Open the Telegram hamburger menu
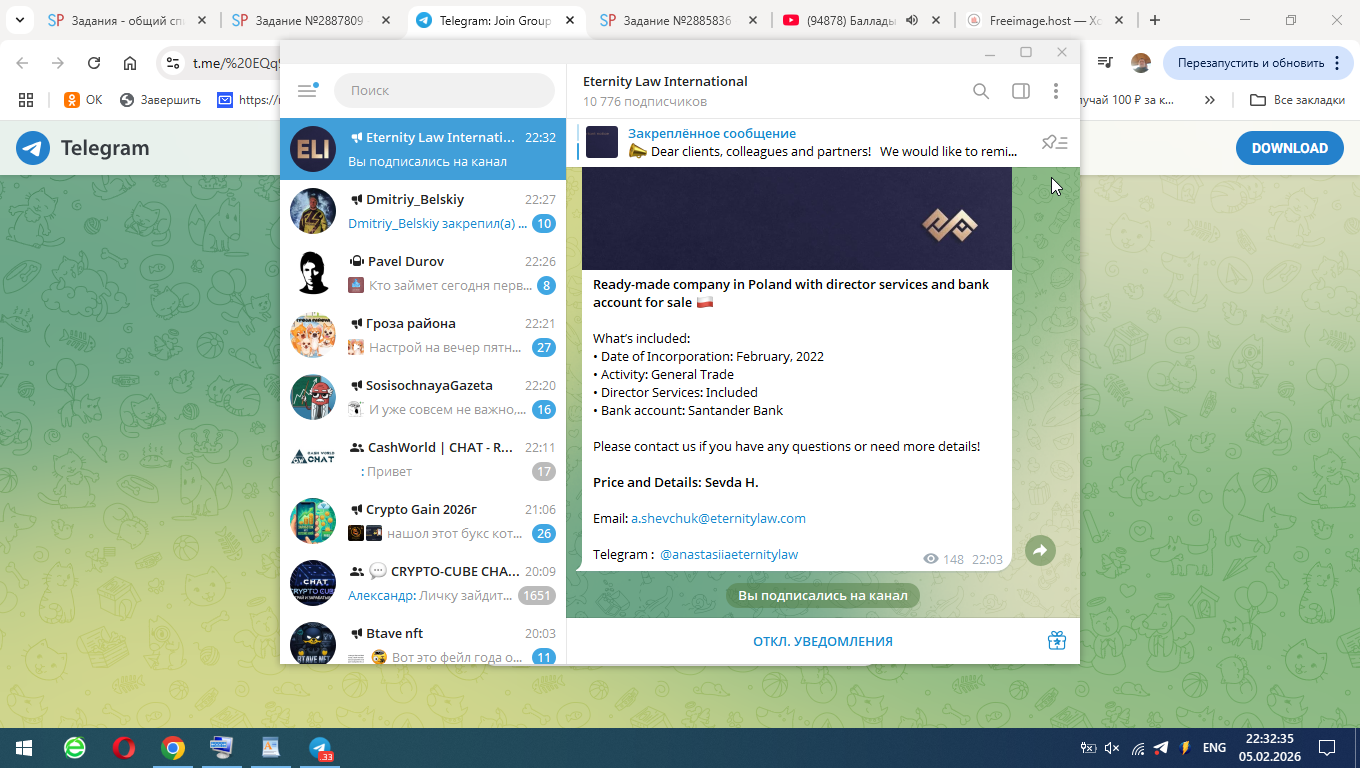Viewport: 1360px width, 768px height. click(x=307, y=90)
